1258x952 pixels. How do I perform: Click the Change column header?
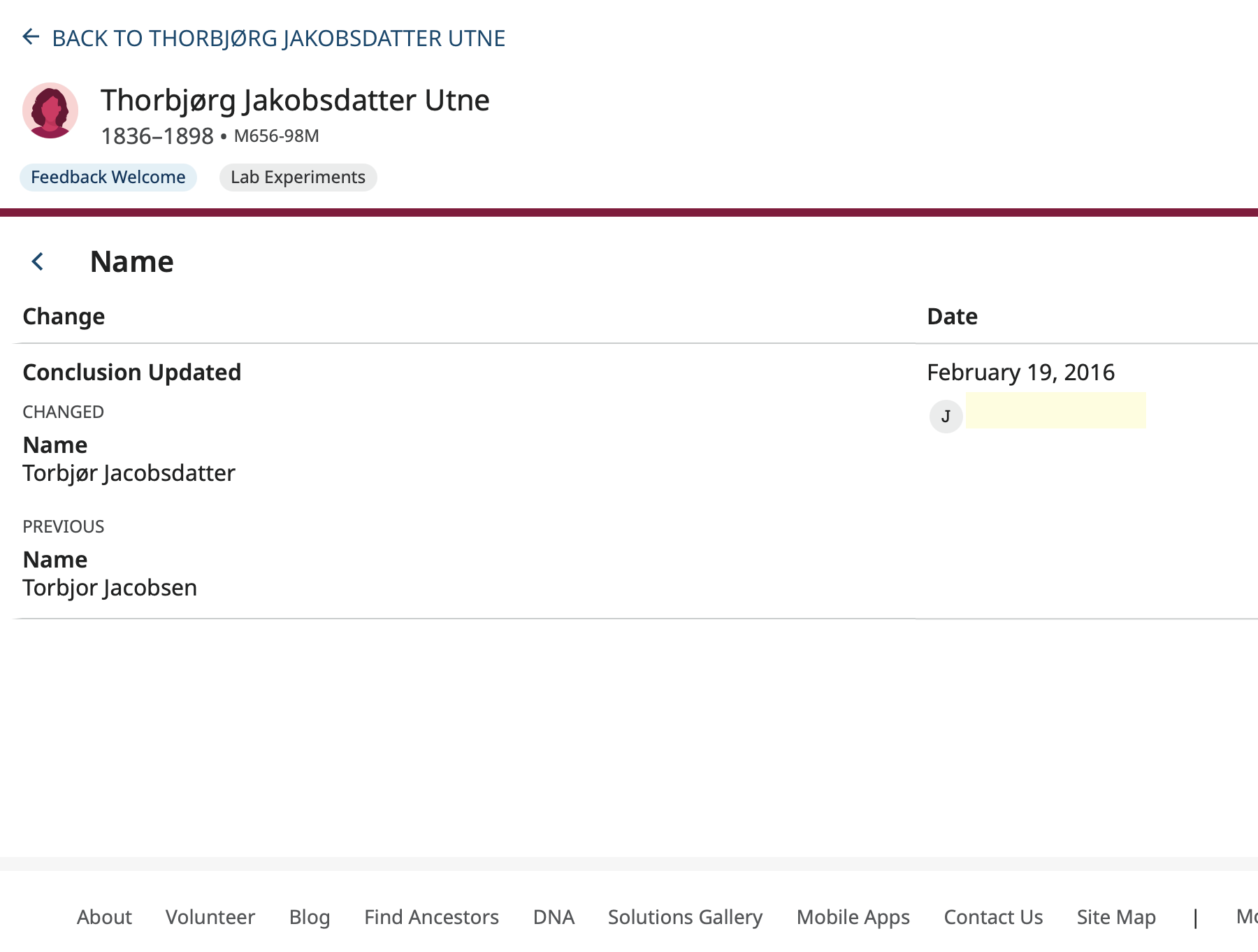[x=64, y=317]
